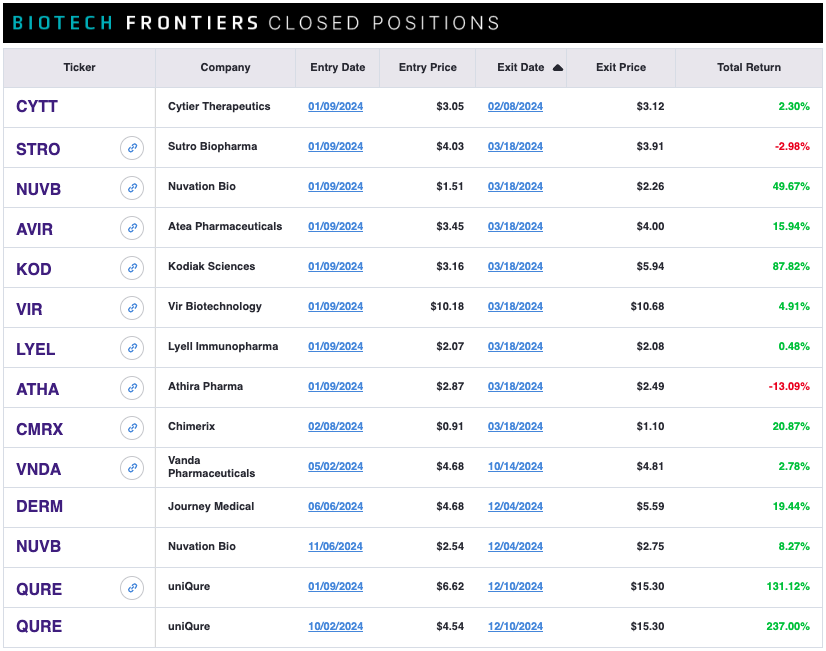
Task: Open the link icon beside VIR ticker
Action: click(x=132, y=308)
